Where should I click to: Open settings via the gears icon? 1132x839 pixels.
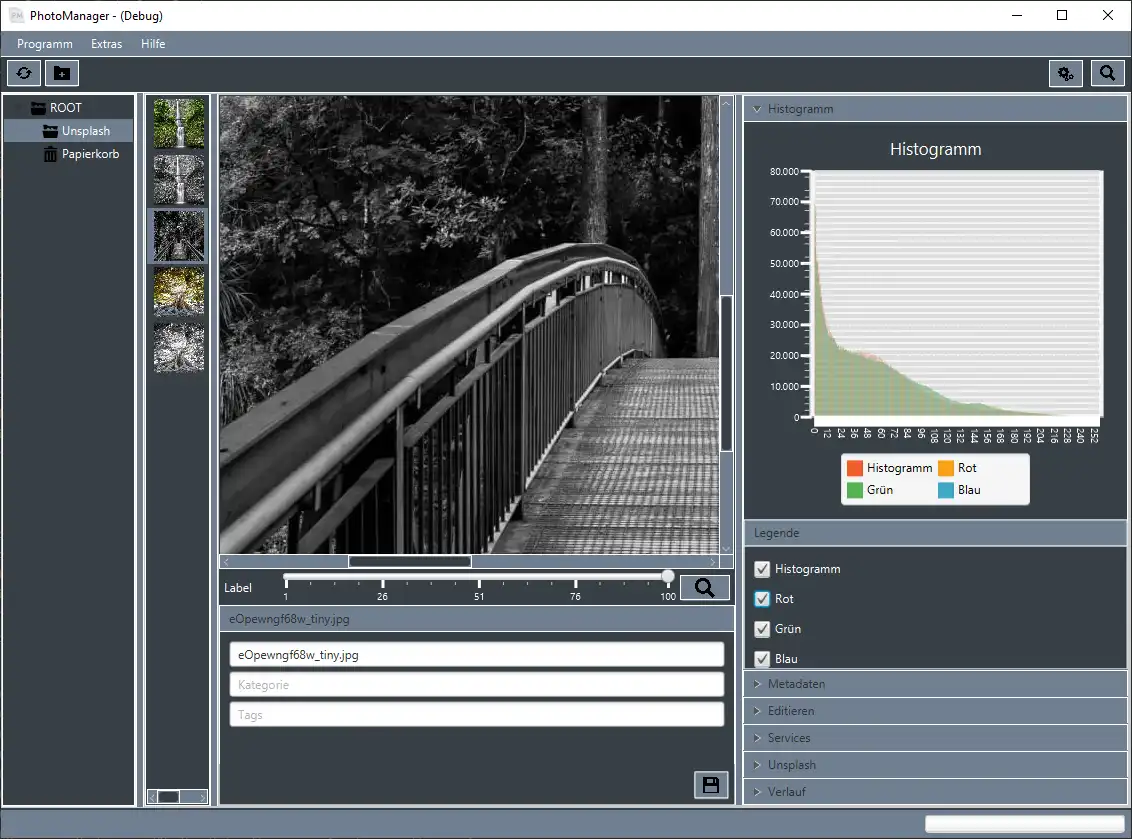coord(1066,73)
